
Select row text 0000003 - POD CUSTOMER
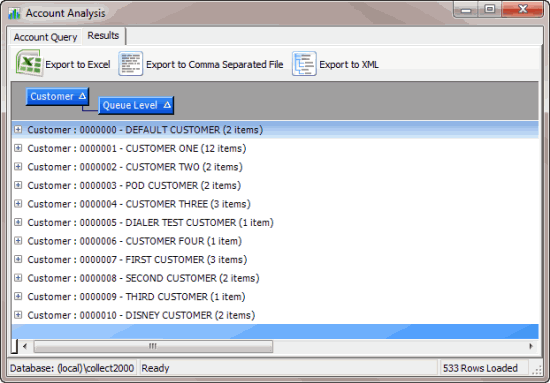[139, 186]
